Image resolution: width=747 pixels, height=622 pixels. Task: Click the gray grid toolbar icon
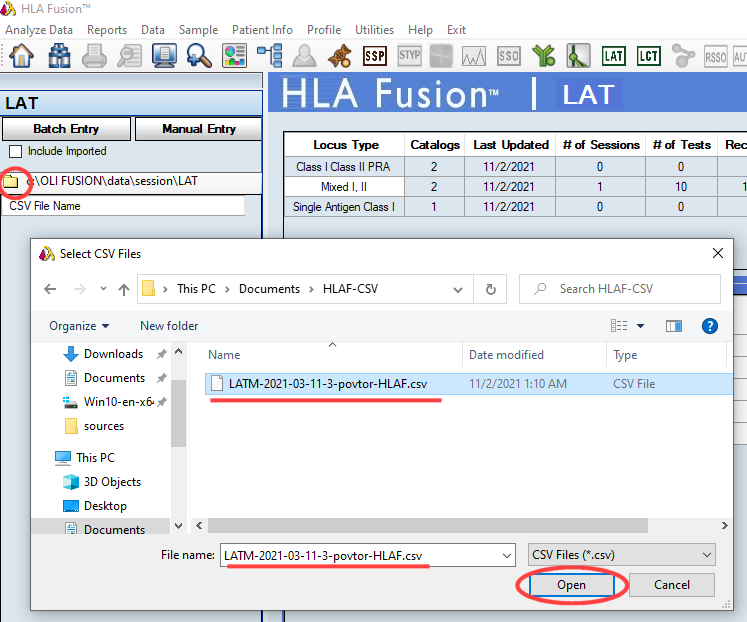[x=441, y=56]
